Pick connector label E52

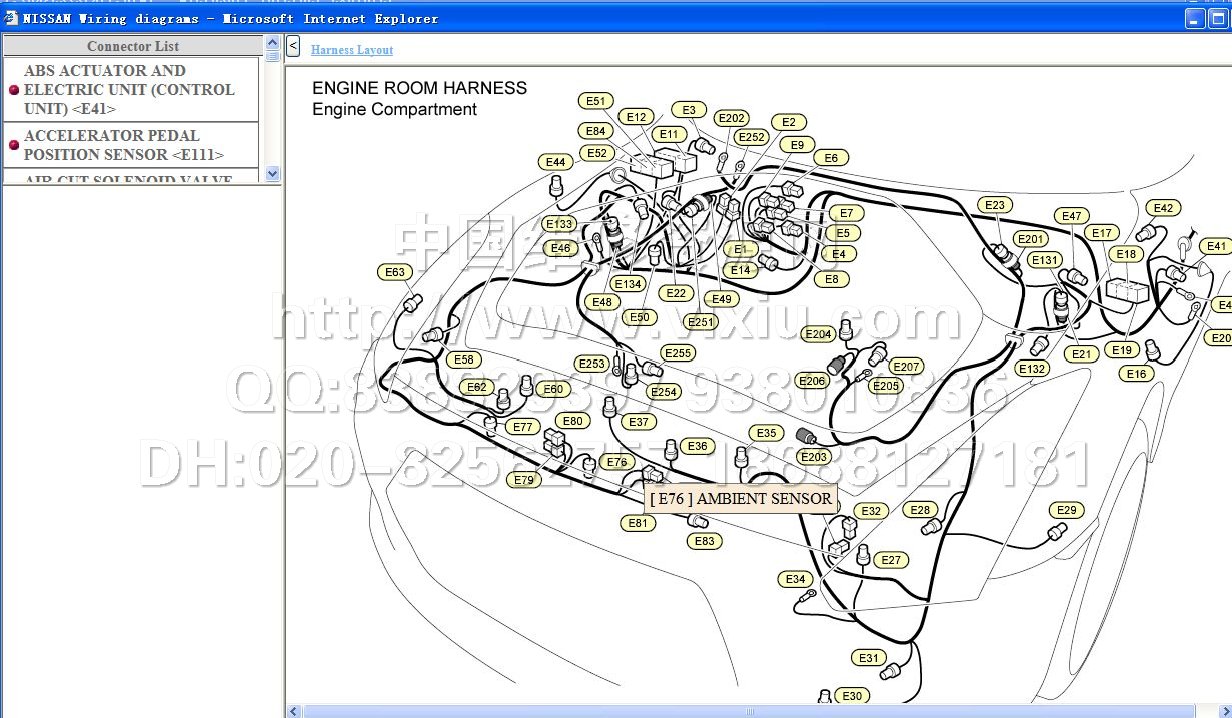(597, 153)
